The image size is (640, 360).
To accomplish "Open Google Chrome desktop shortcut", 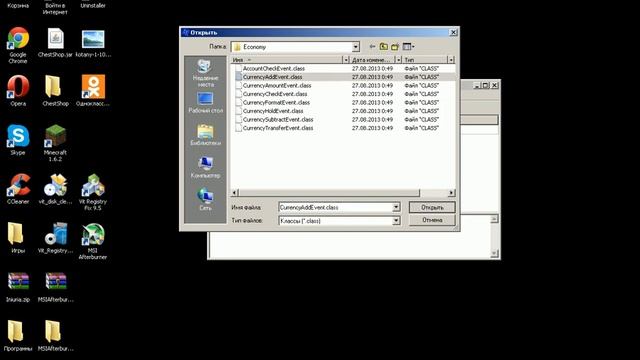I will (18, 45).
